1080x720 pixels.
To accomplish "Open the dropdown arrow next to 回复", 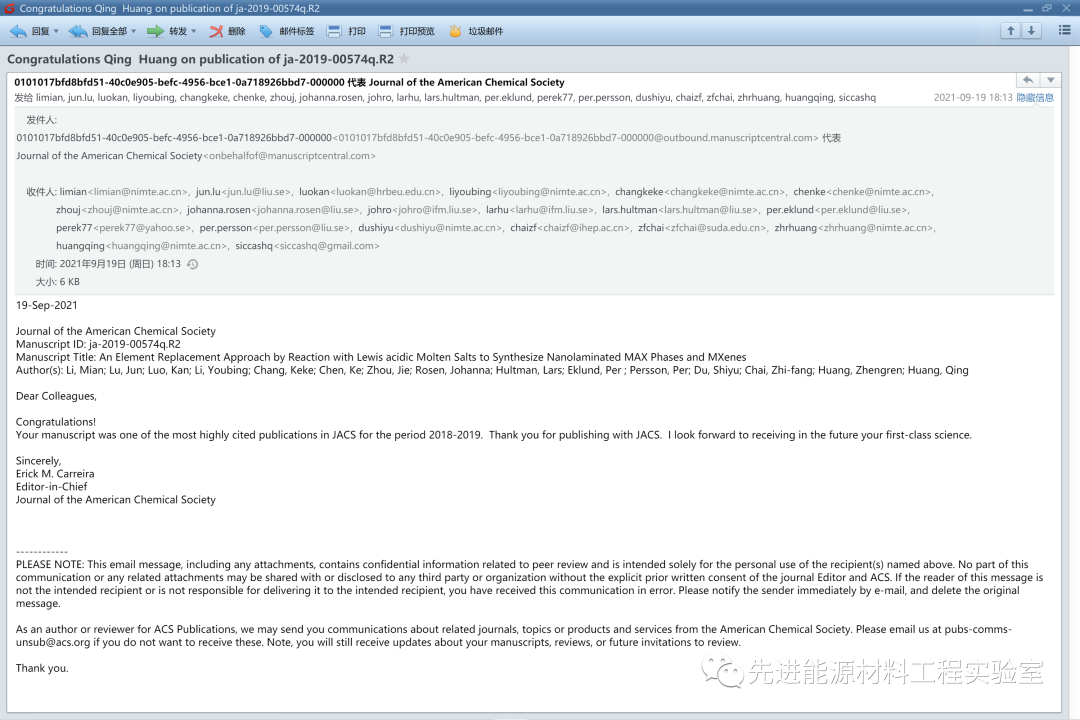I will (56, 31).
